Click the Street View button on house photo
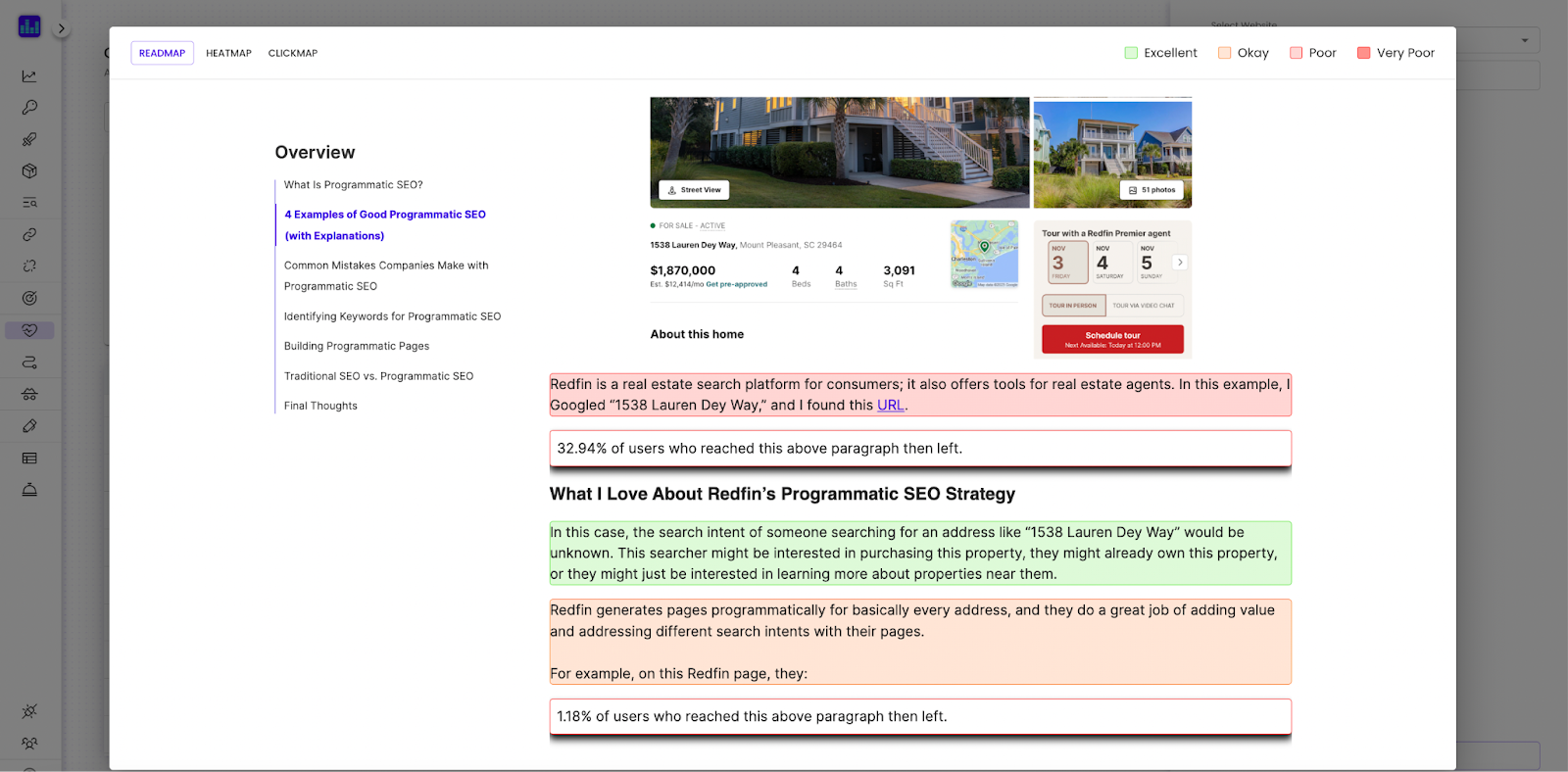The width and height of the screenshot is (1568, 772). (694, 190)
